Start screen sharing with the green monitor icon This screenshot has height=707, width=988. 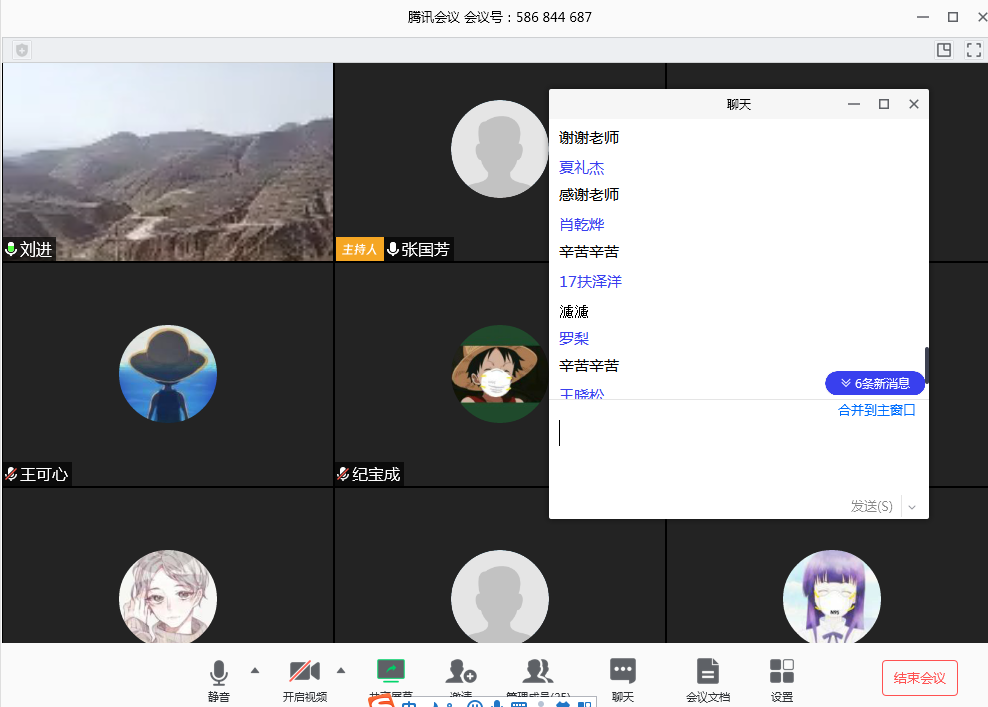coord(390,672)
